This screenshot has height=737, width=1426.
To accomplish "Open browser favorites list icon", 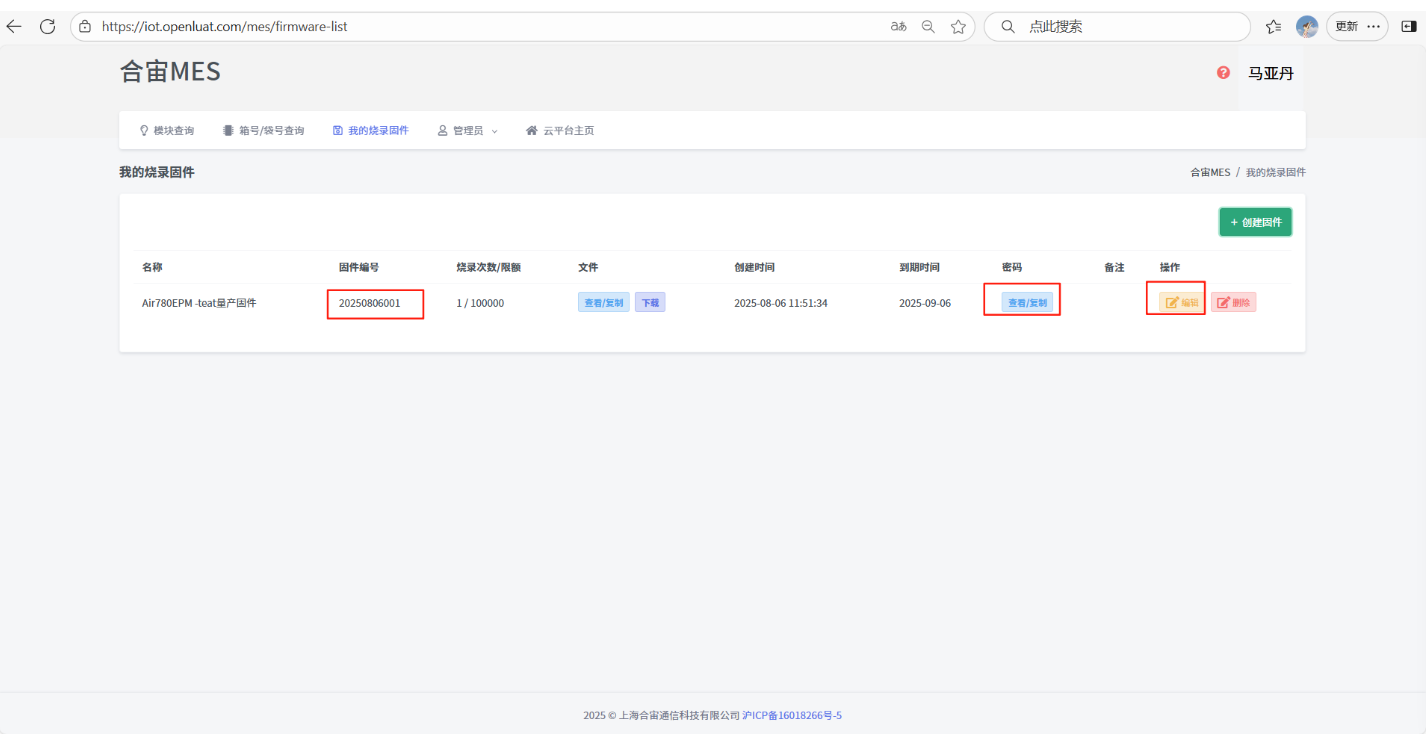I will pyautogui.click(x=1273, y=27).
